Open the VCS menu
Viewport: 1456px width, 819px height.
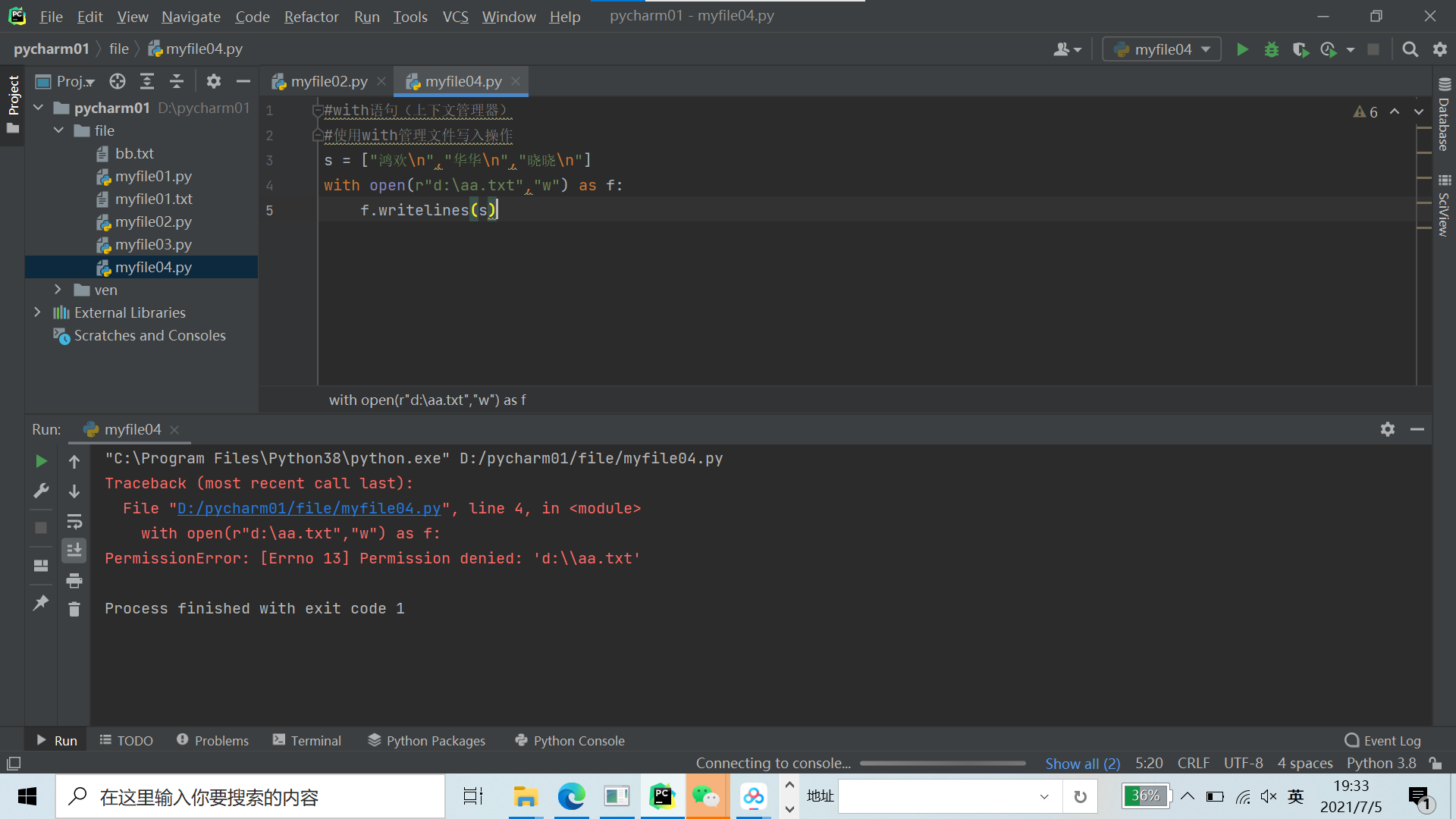[455, 16]
